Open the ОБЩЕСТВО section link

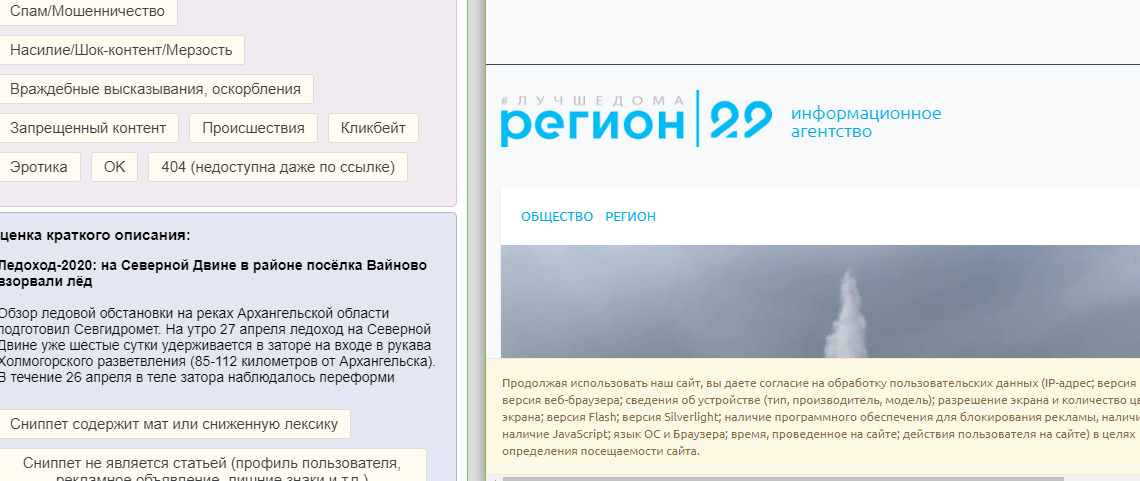(557, 217)
